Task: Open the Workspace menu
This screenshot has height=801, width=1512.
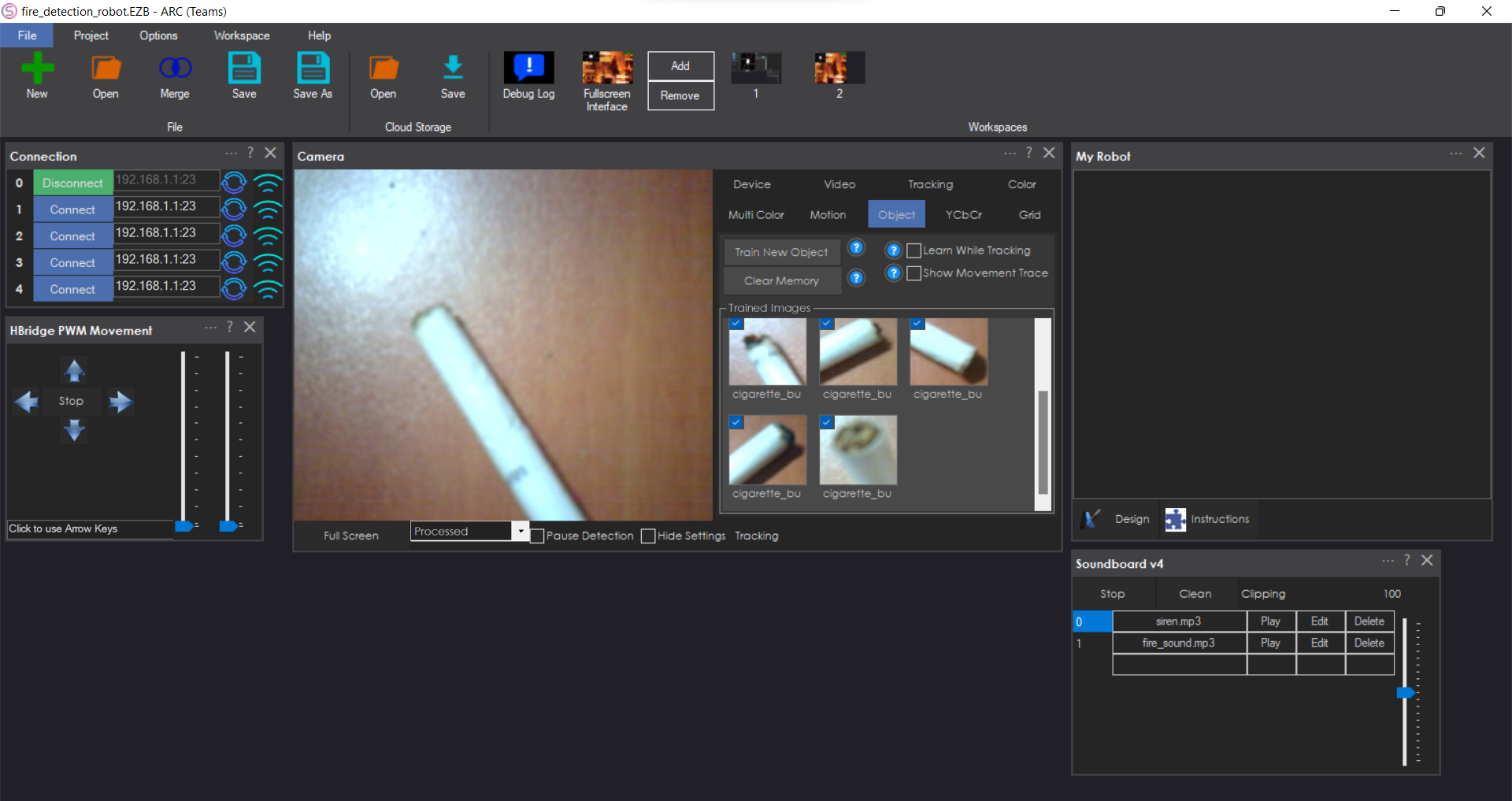Action: coord(241,35)
